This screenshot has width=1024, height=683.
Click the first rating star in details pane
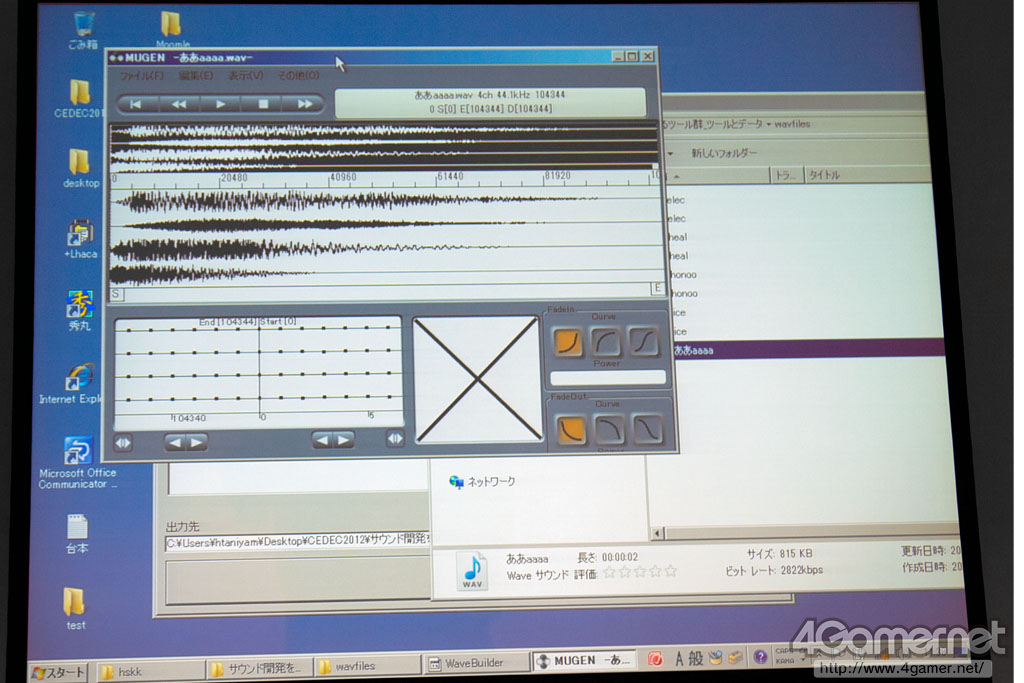click(609, 573)
